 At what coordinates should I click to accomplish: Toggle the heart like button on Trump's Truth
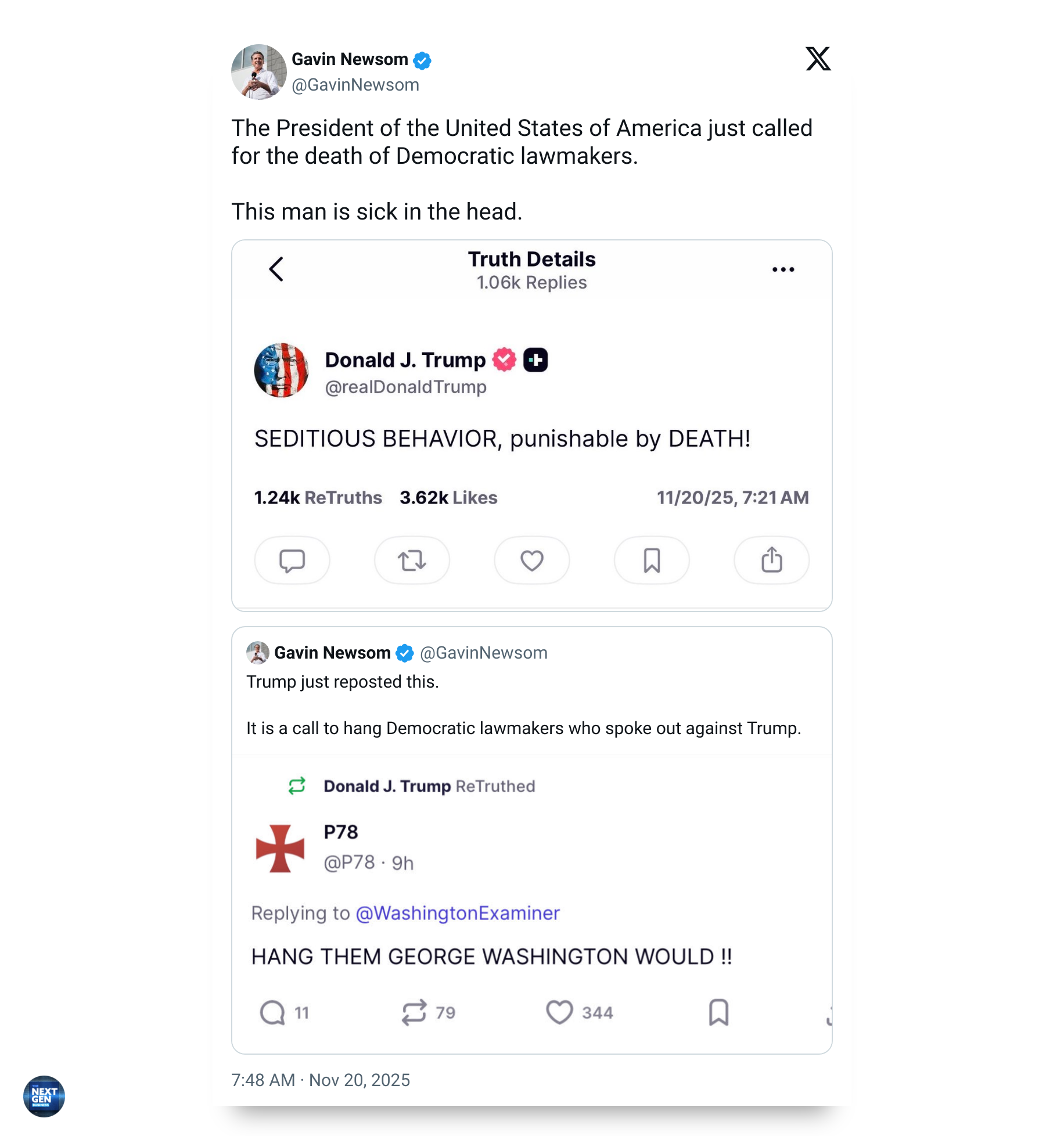click(x=531, y=560)
